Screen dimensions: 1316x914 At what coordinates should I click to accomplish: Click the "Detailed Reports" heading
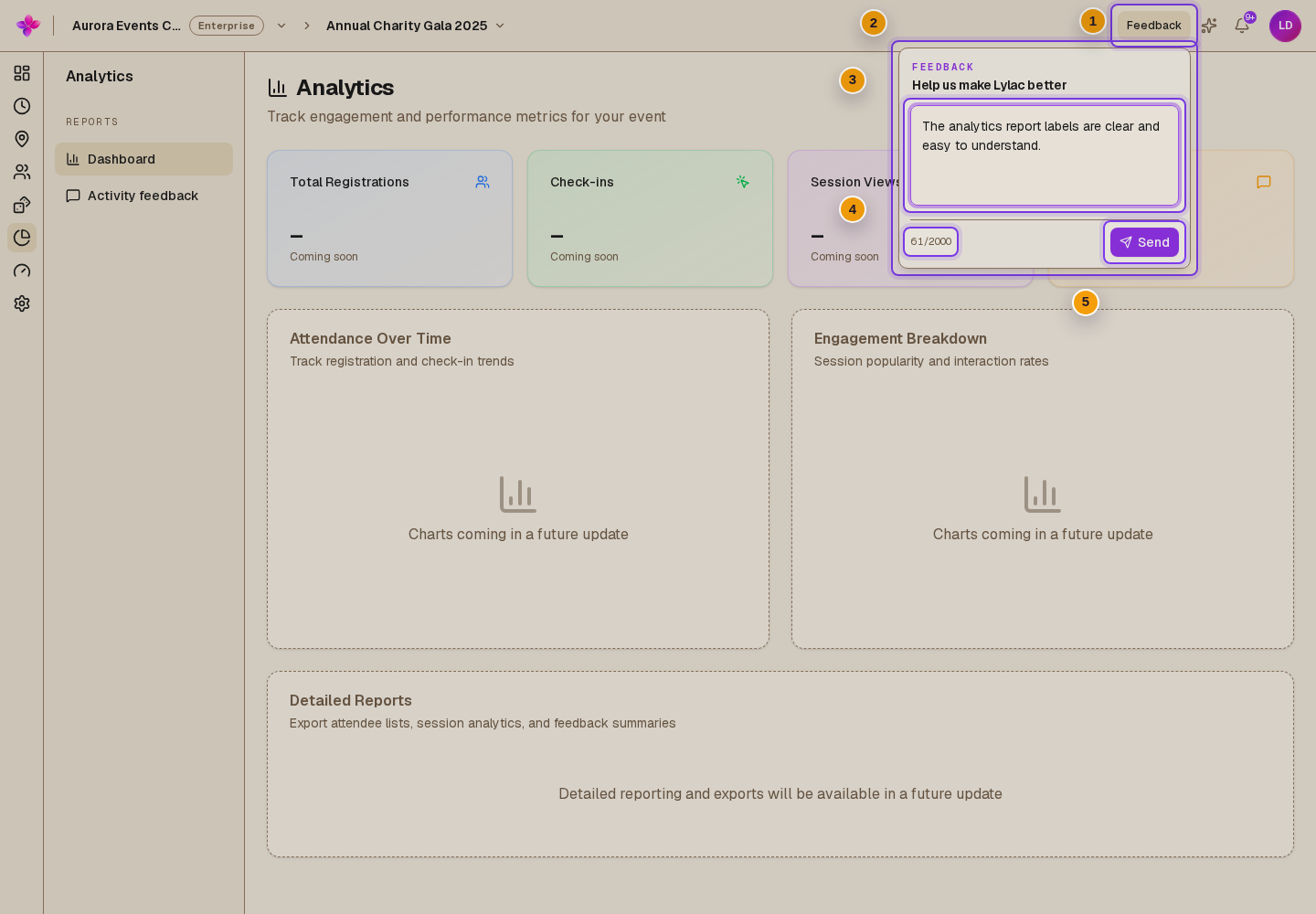point(351,700)
